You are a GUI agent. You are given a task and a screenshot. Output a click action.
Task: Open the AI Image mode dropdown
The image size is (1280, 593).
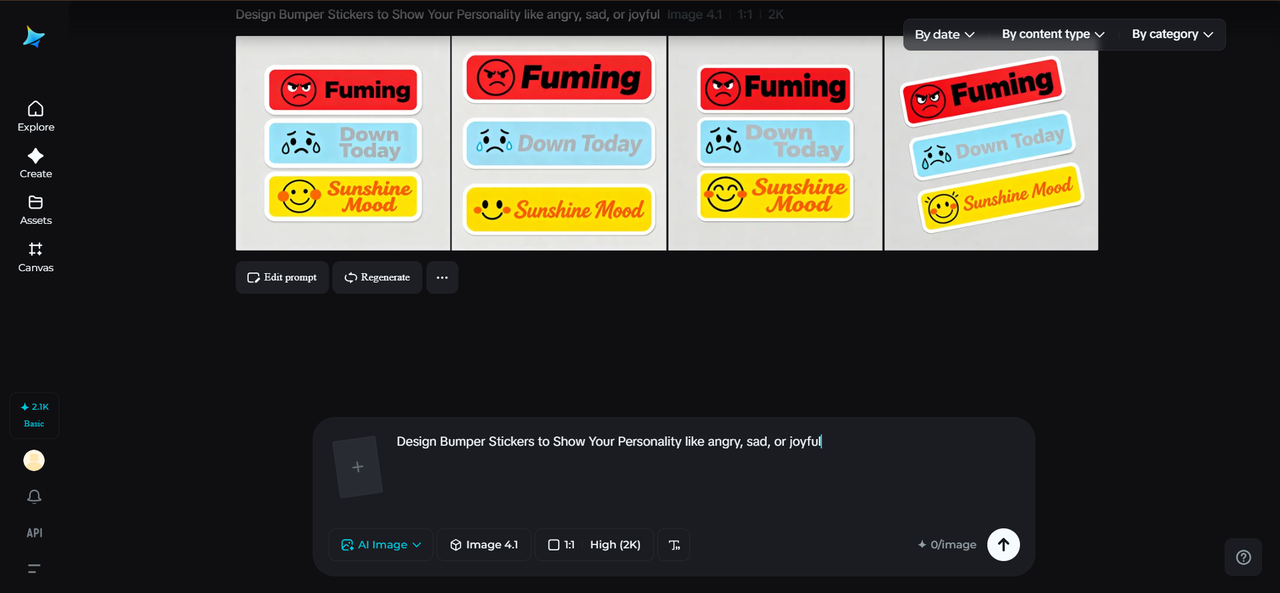(381, 545)
